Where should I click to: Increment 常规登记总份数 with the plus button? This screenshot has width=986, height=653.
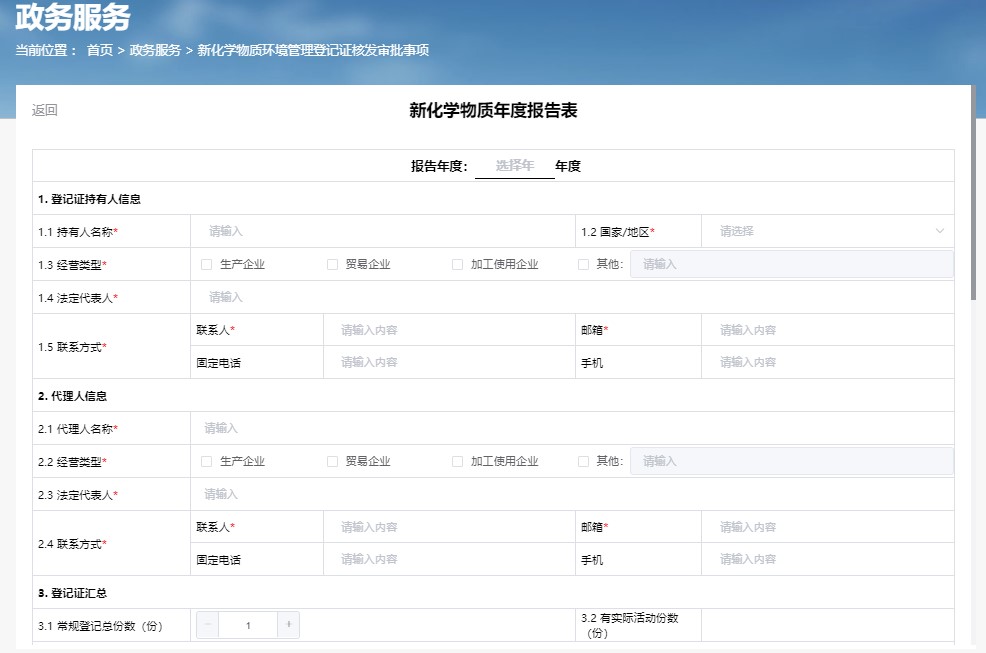[288, 624]
